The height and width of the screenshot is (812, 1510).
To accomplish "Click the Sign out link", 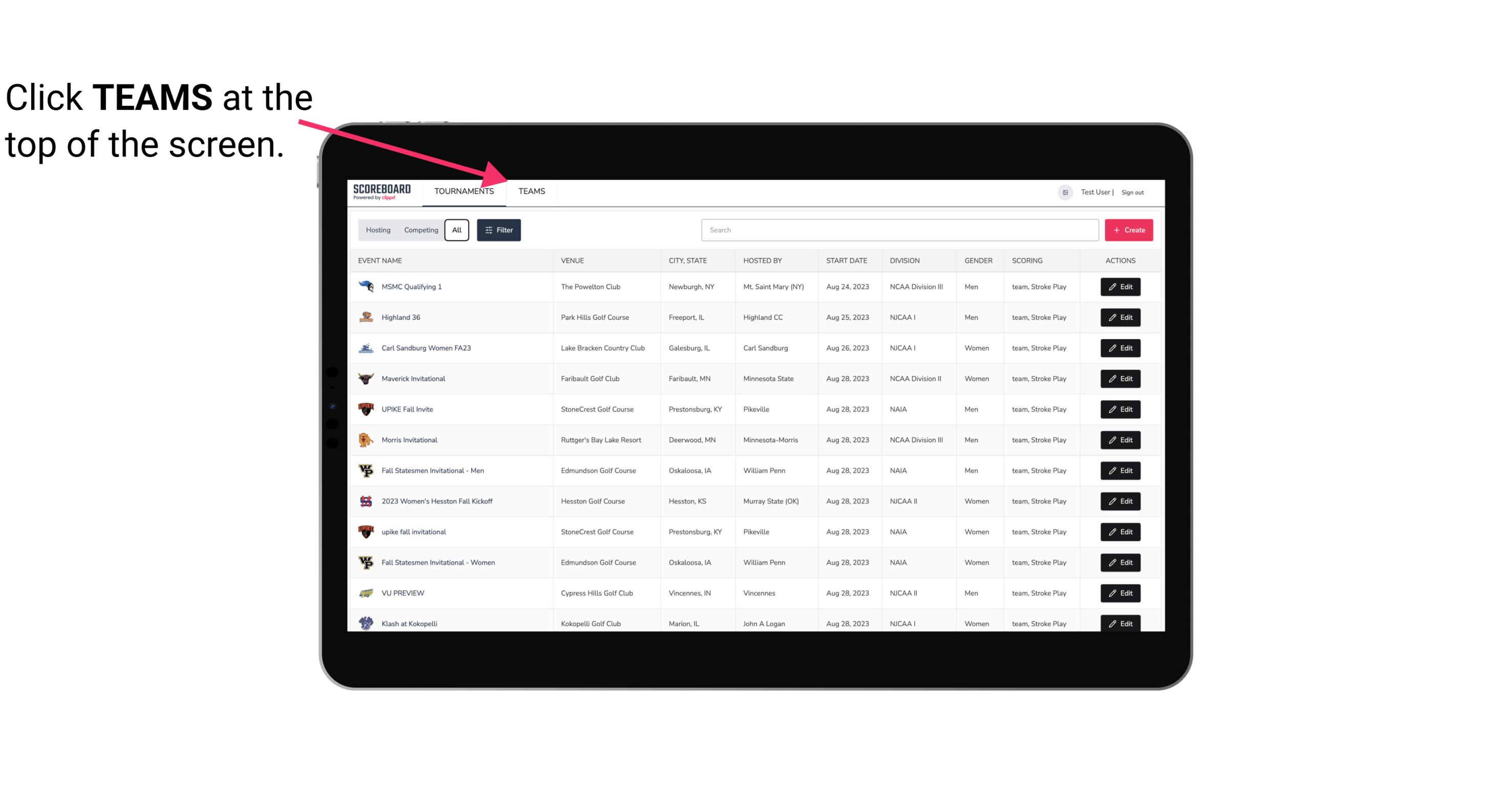I will click(x=1132, y=191).
